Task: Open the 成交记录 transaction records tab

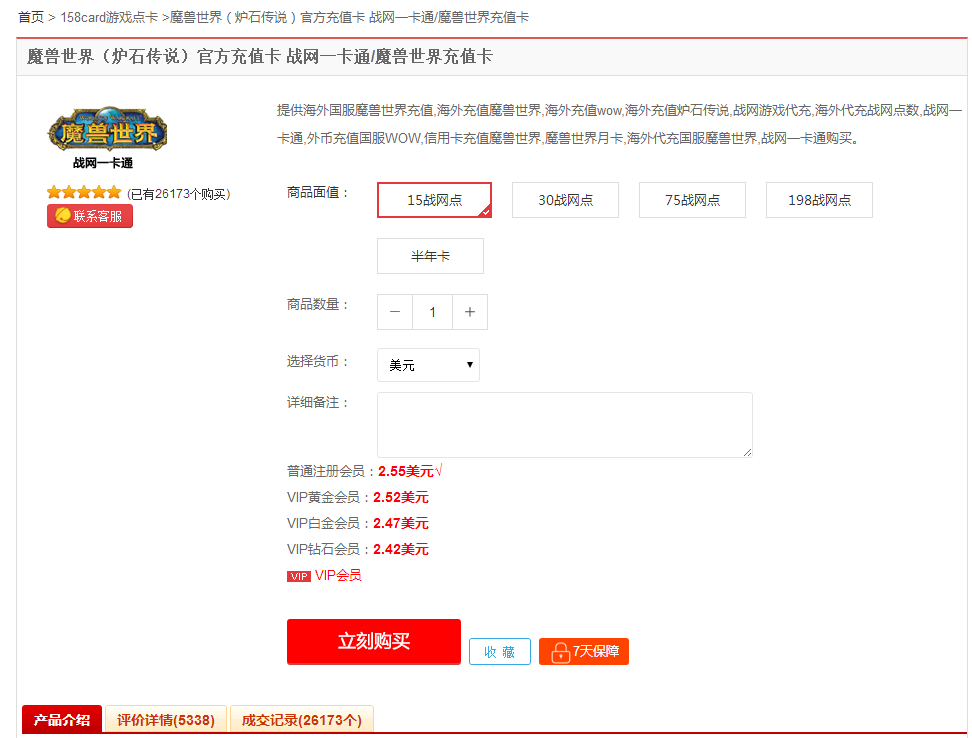Action: click(302, 719)
